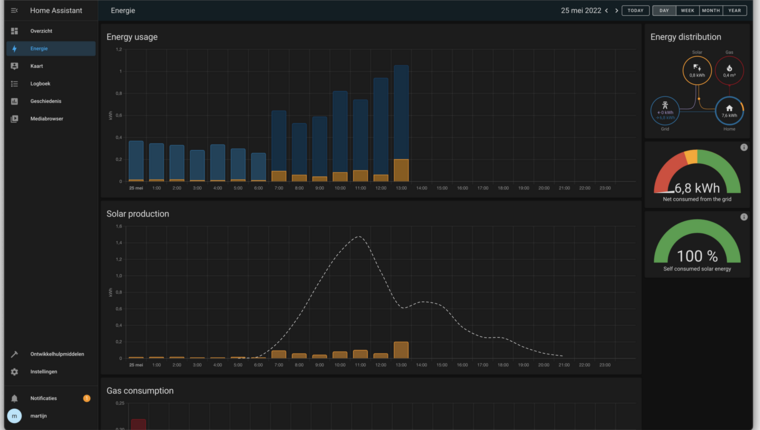
Task: Show info for net grid consumption gauge
Action: coord(744,147)
